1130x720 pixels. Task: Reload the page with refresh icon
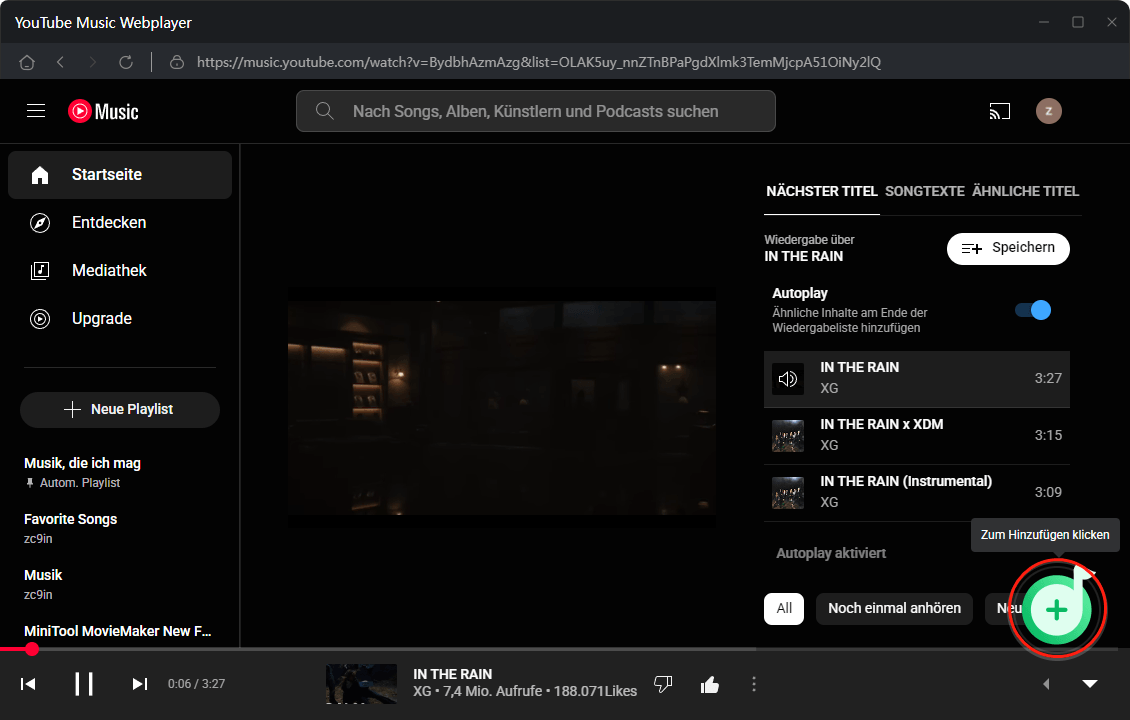click(x=126, y=63)
